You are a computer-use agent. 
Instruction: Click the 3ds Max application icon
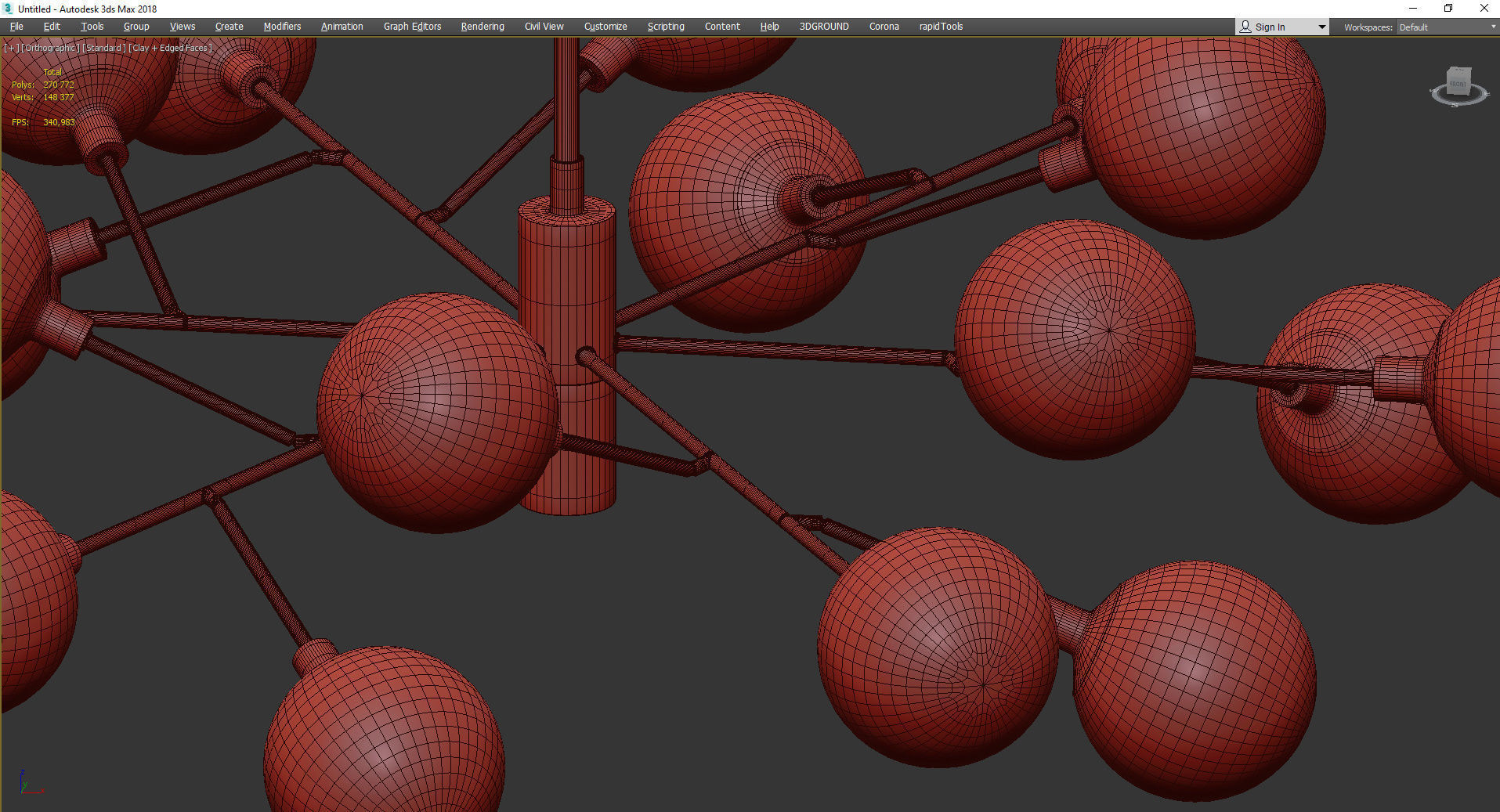click(9, 9)
